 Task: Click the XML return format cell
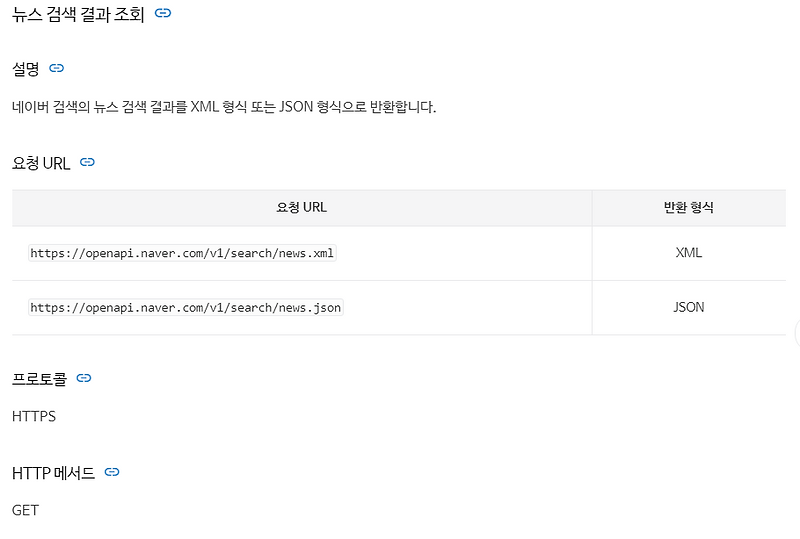pos(689,253)
